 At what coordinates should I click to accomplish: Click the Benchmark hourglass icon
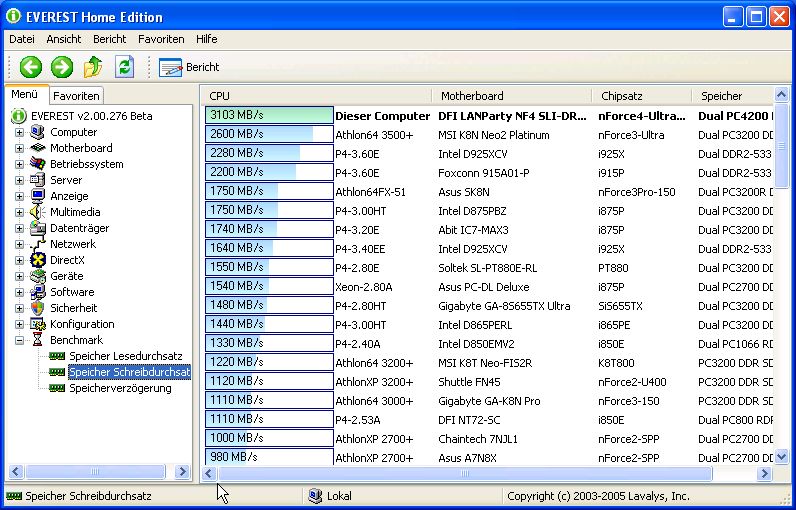(38, 340)
